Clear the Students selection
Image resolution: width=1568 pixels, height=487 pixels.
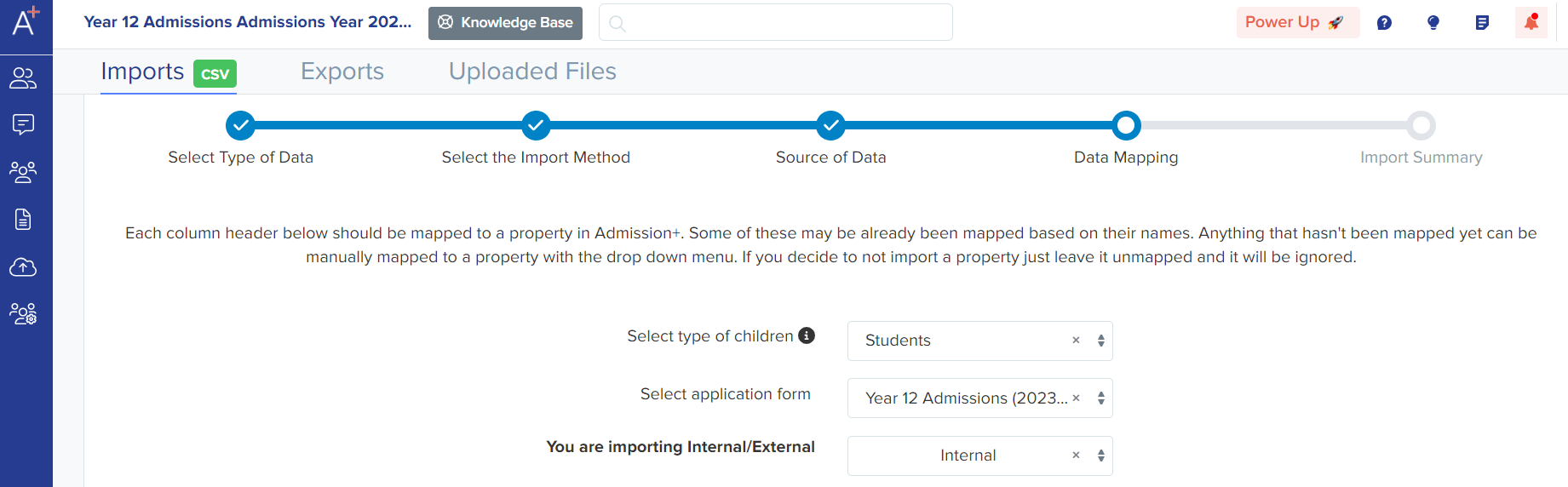1076,341
